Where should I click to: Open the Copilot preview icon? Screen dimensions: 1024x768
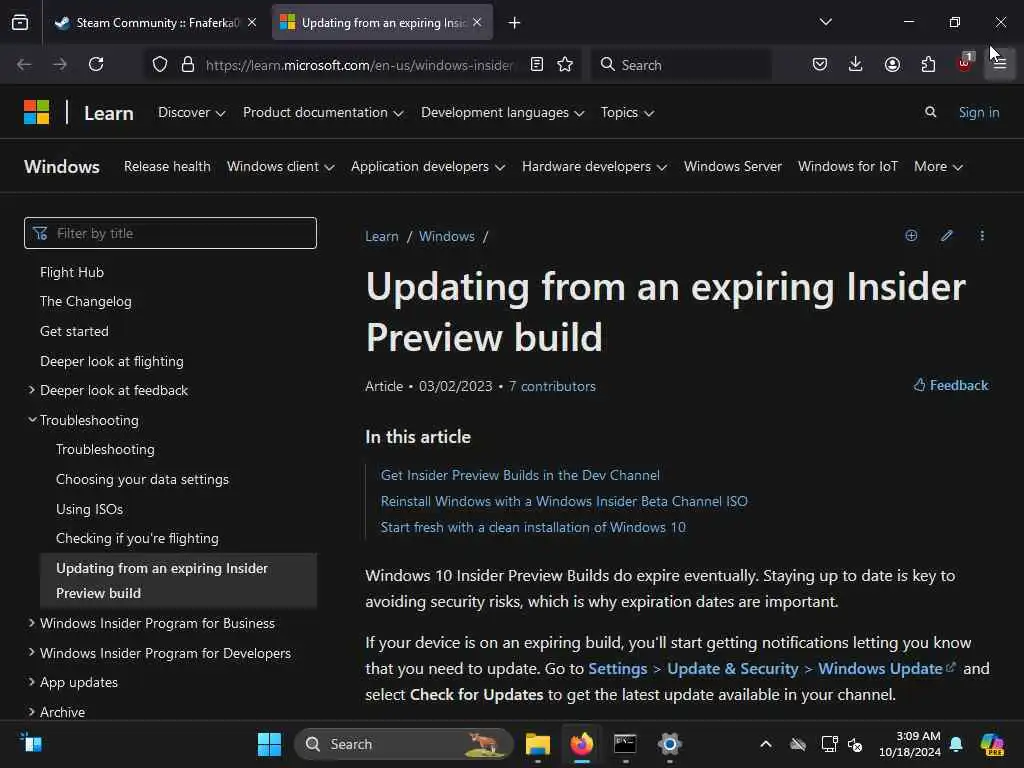click(992, 744)
